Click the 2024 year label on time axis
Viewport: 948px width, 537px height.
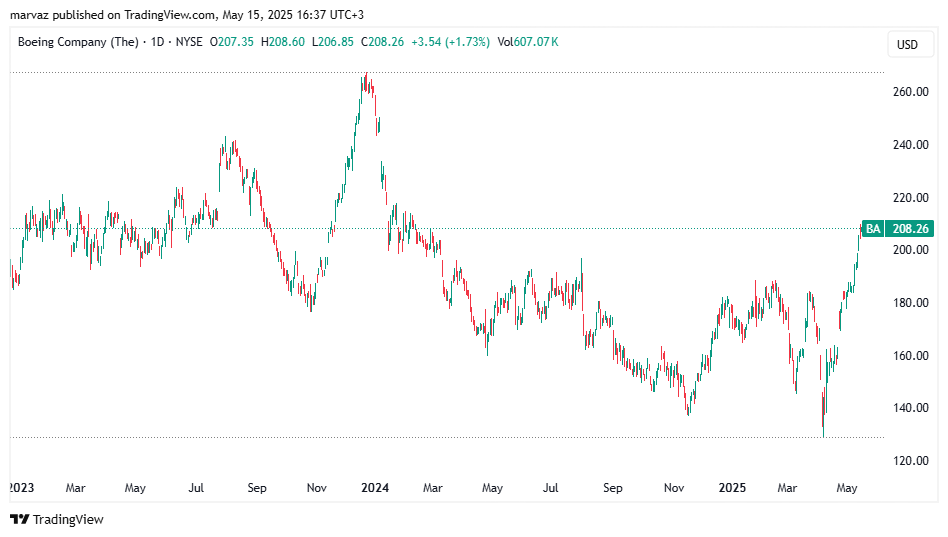tap(375, 487)
